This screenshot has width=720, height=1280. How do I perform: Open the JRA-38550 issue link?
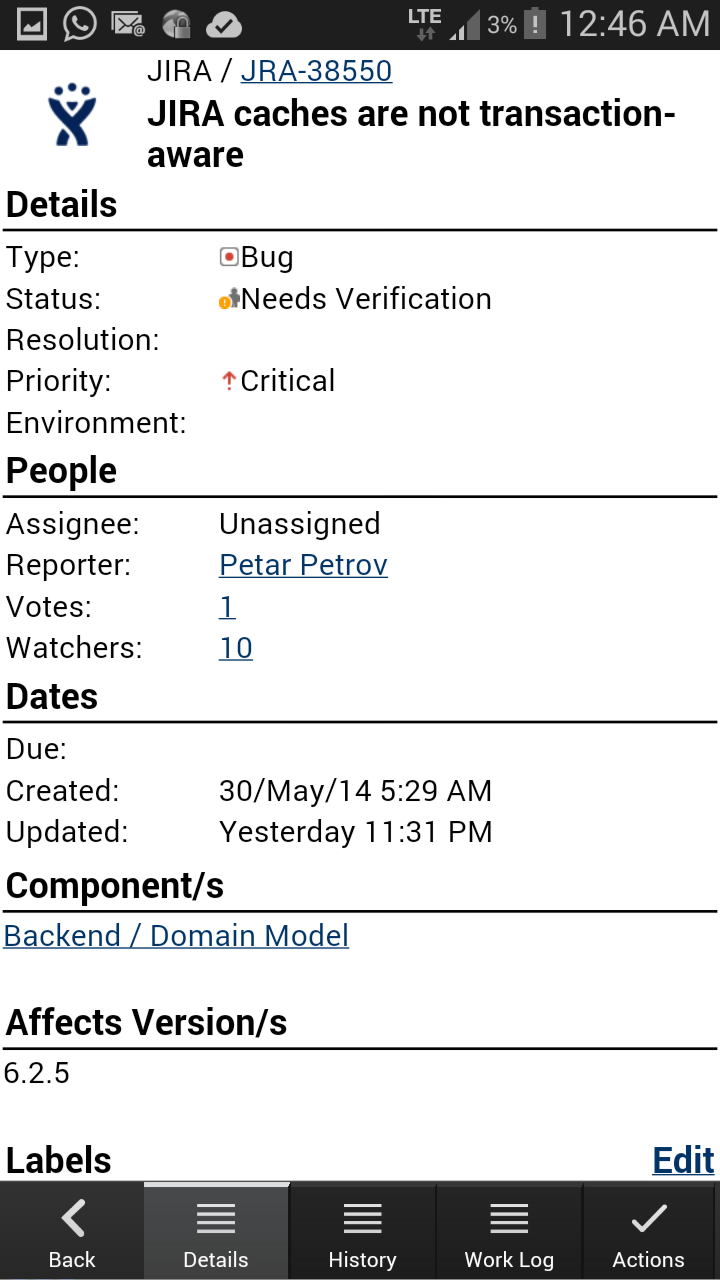point(316,71)
